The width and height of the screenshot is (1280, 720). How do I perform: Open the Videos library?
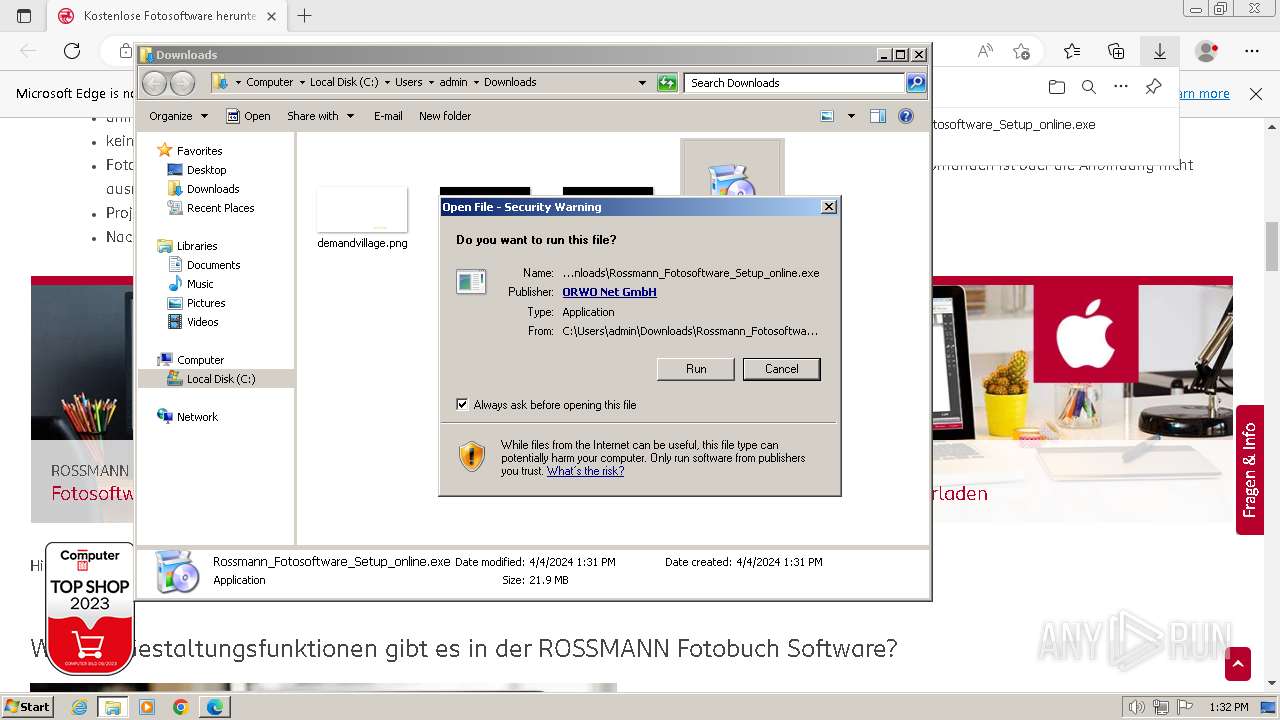(x=202, y=322)
